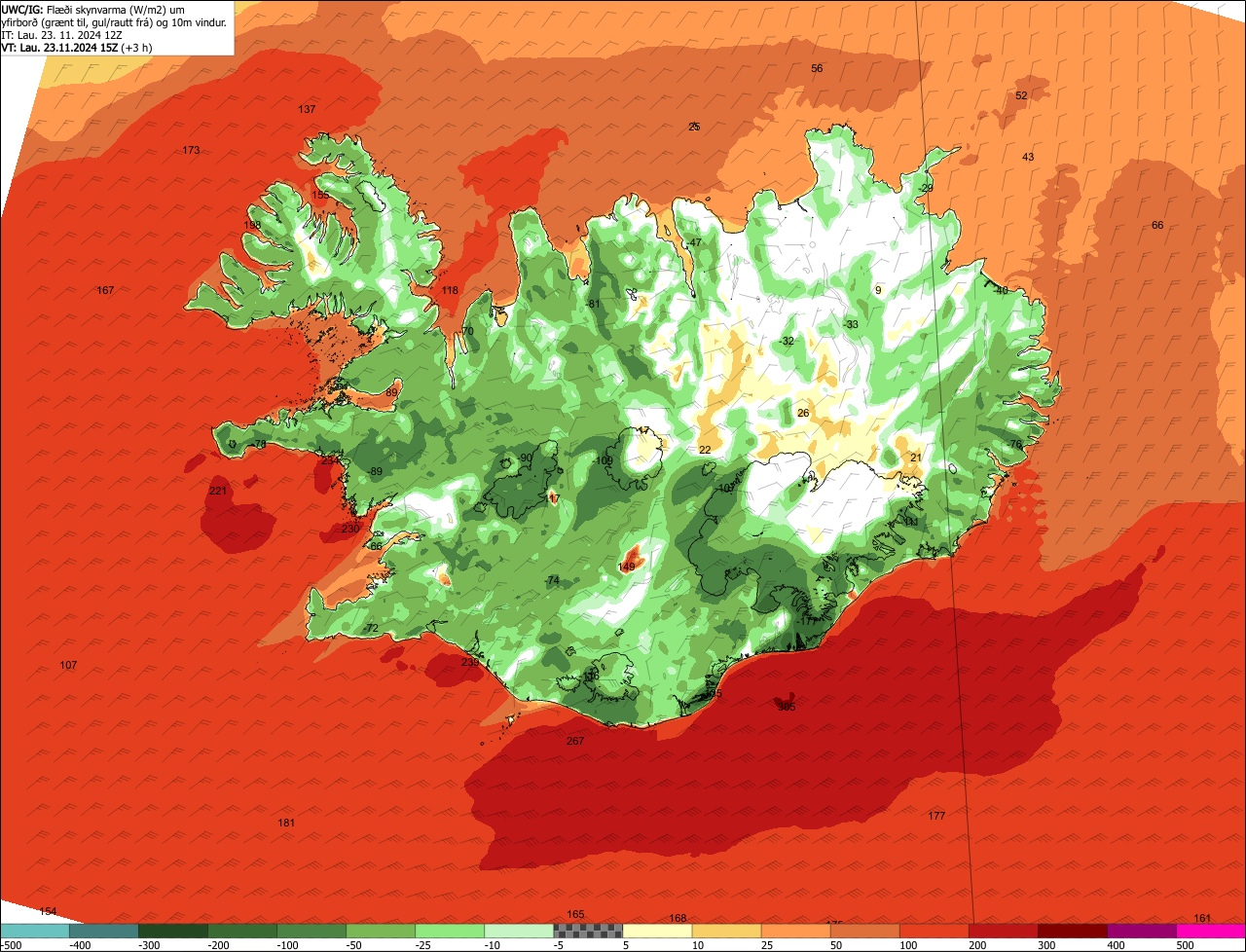Pick the orange swatch between 50 and 100

[865, 931]
